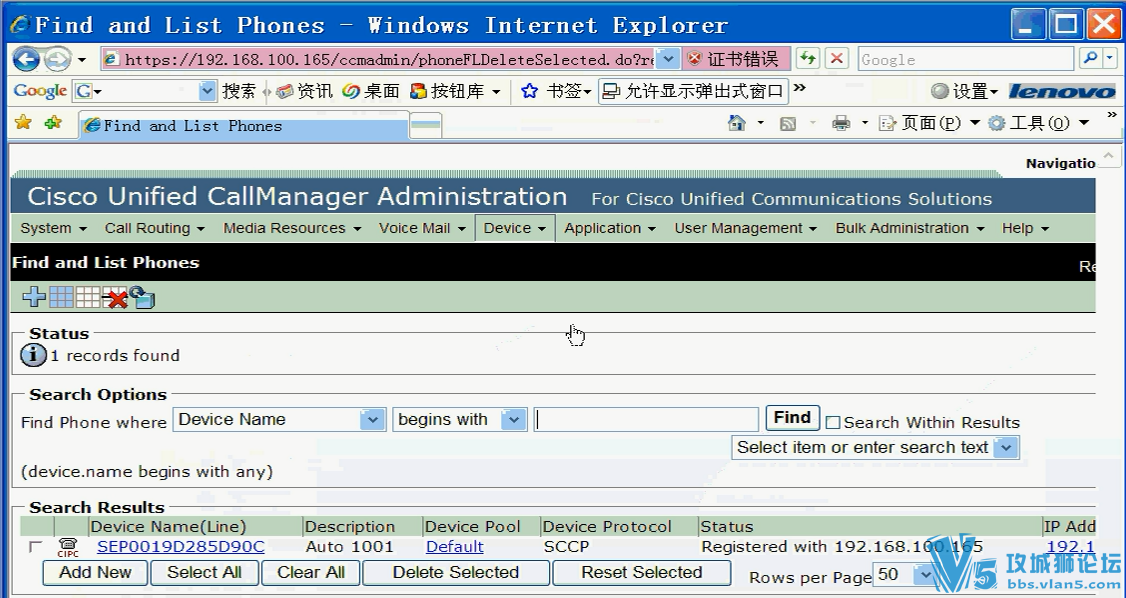This screenshot has height=598, width=1126.
Task: Click the Home icon in IE command bar
Action: point(737,123)
